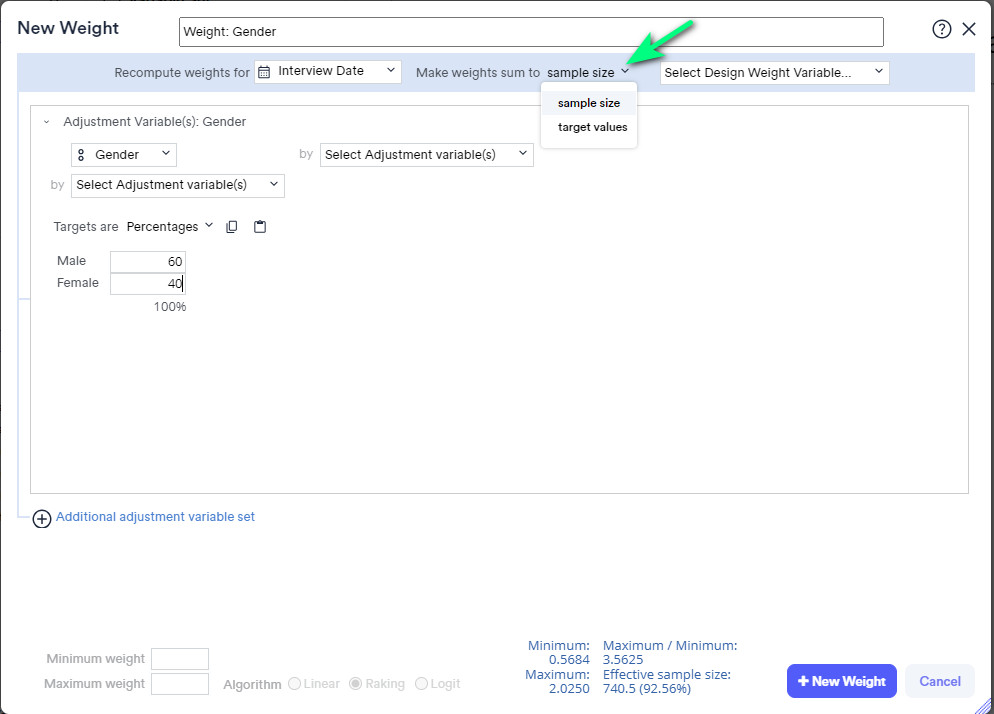Choose 'target values' from the menu
Viewport: 994px width, 714px height.
(x=592, y=127)
